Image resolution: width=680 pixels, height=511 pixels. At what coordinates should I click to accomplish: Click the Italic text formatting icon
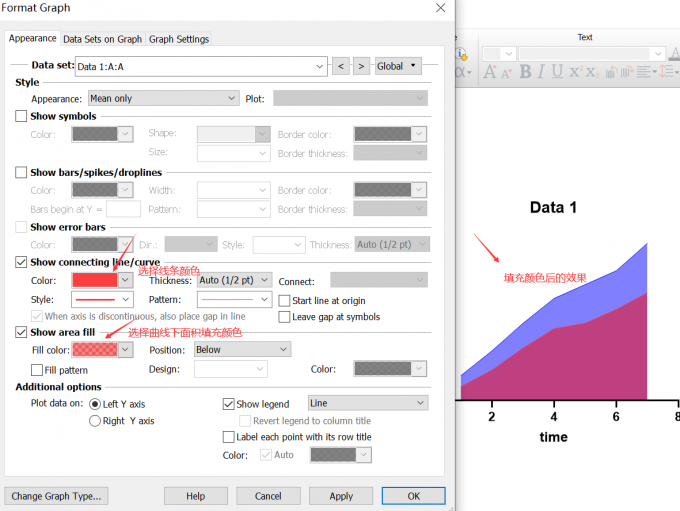(541, 72)
